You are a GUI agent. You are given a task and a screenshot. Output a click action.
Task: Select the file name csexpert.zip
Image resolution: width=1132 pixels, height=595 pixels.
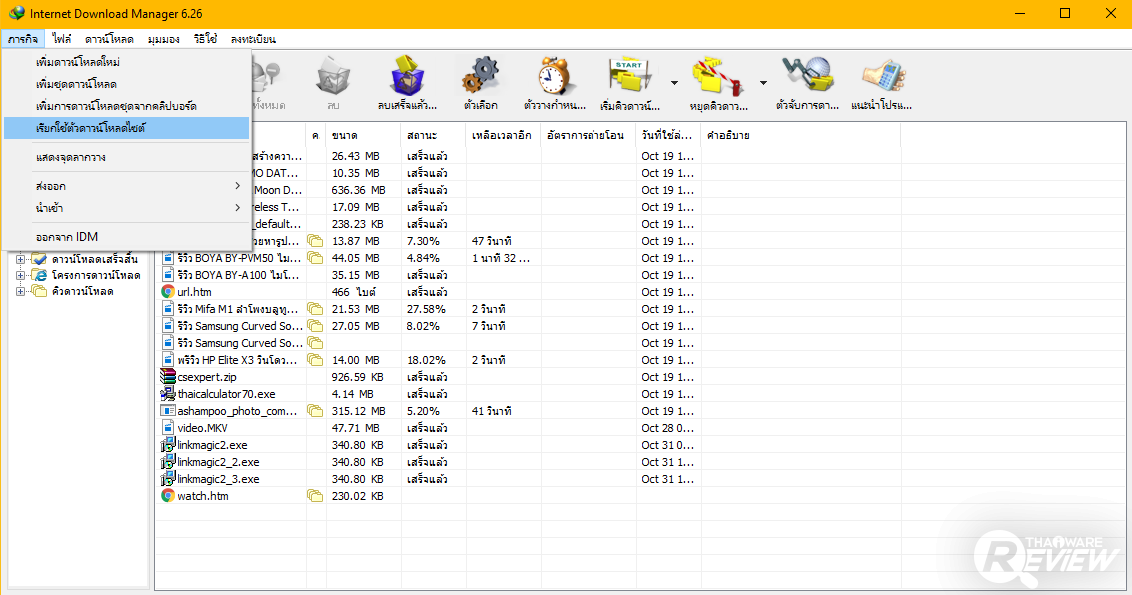(206, 377)
